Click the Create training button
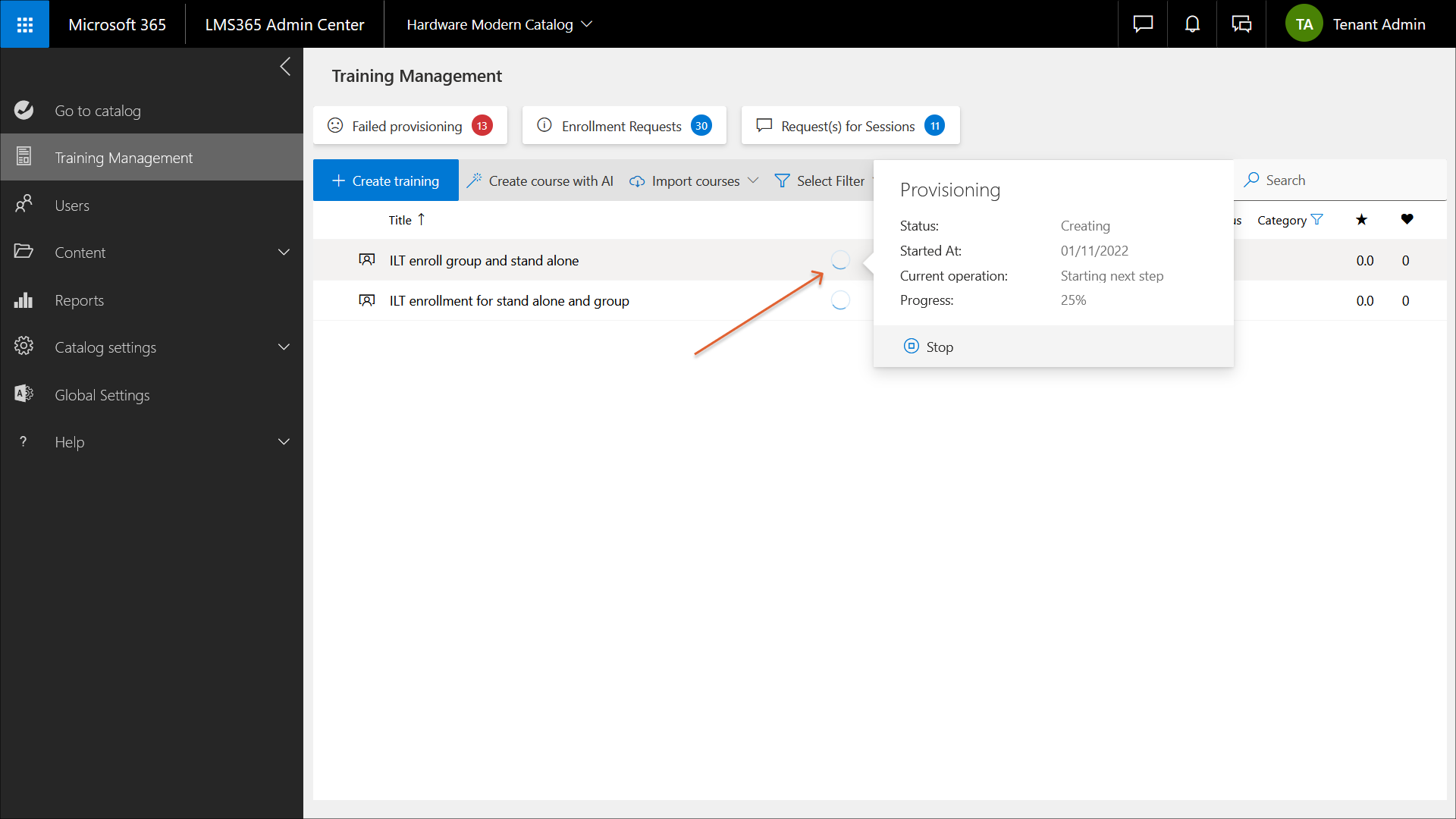The image size is (1456, 819). tap(385, 180)
